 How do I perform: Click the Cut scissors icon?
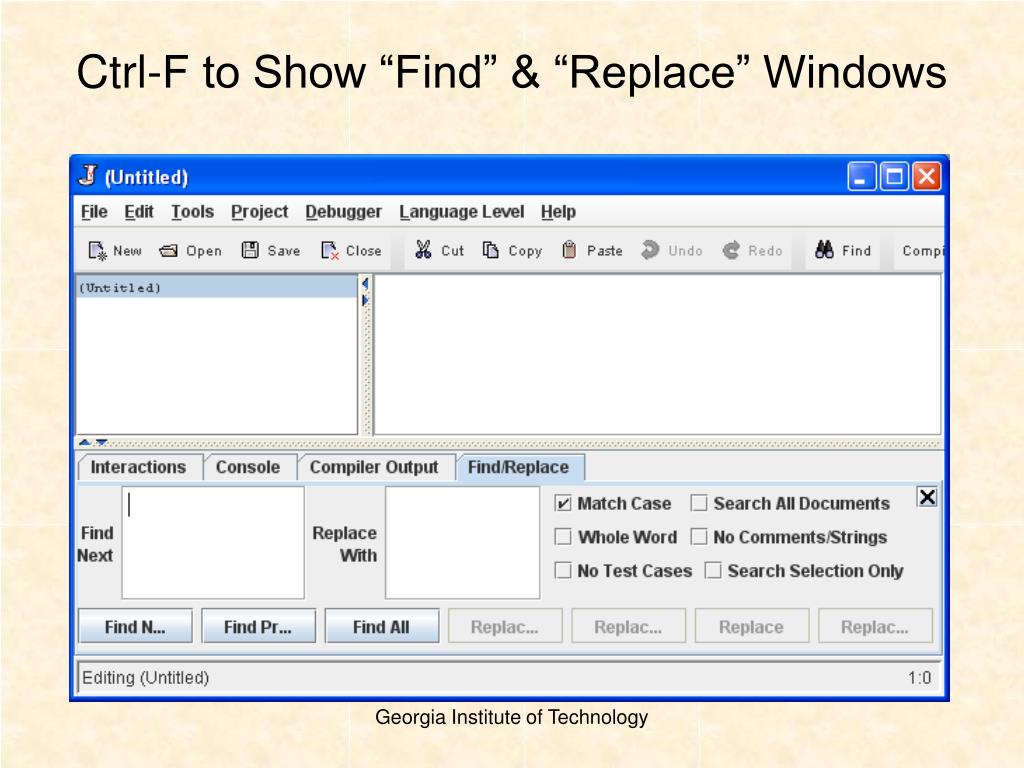click(423, 249)
